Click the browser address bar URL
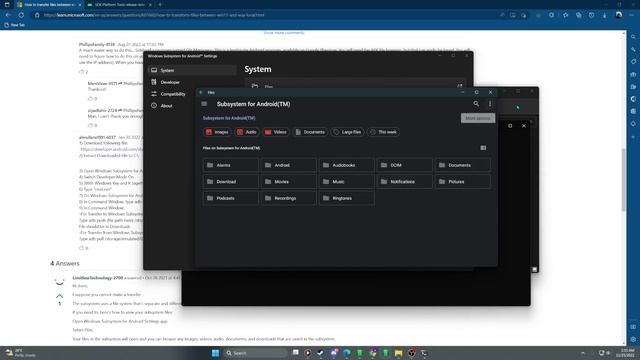The height and width of the screenshot is (360, 640). click(x=154, y=15)
